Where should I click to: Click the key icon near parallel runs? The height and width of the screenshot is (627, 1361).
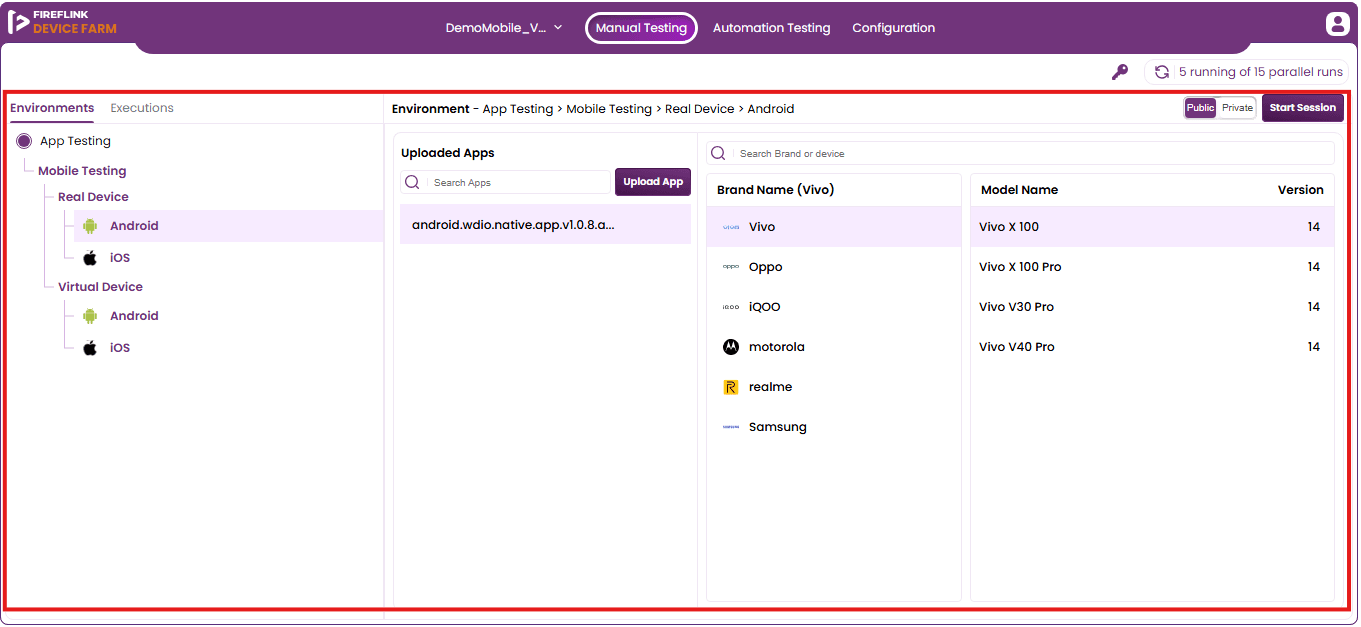click(x=1120, y=72)
